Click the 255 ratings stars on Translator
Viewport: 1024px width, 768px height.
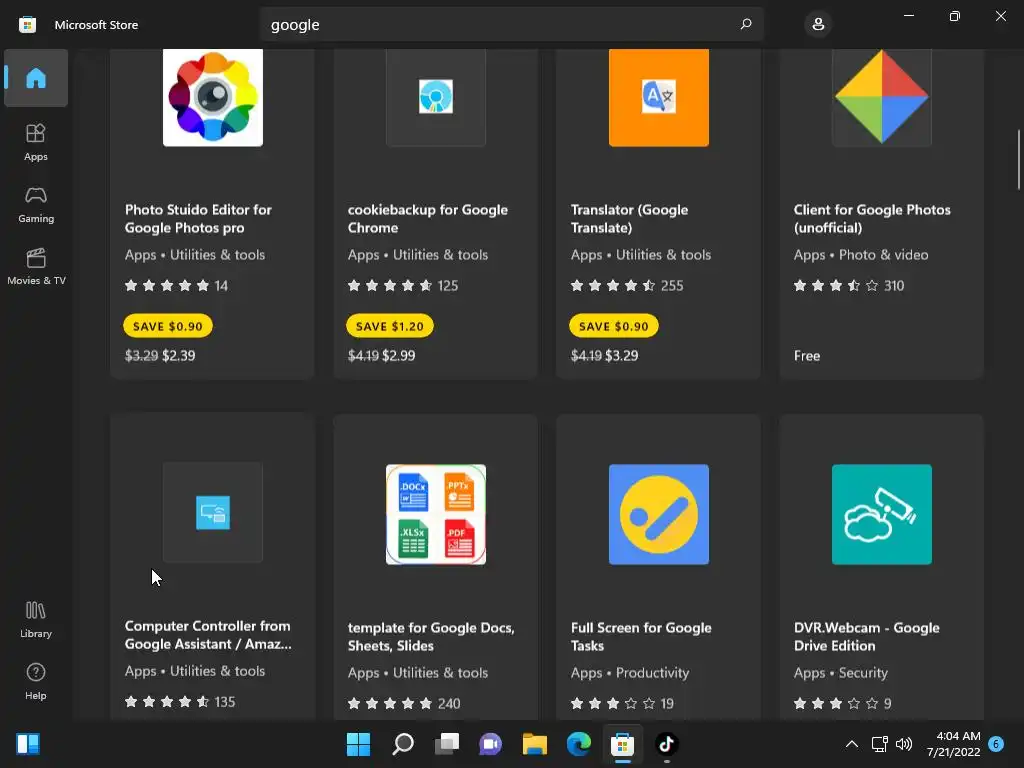point(627,285)
